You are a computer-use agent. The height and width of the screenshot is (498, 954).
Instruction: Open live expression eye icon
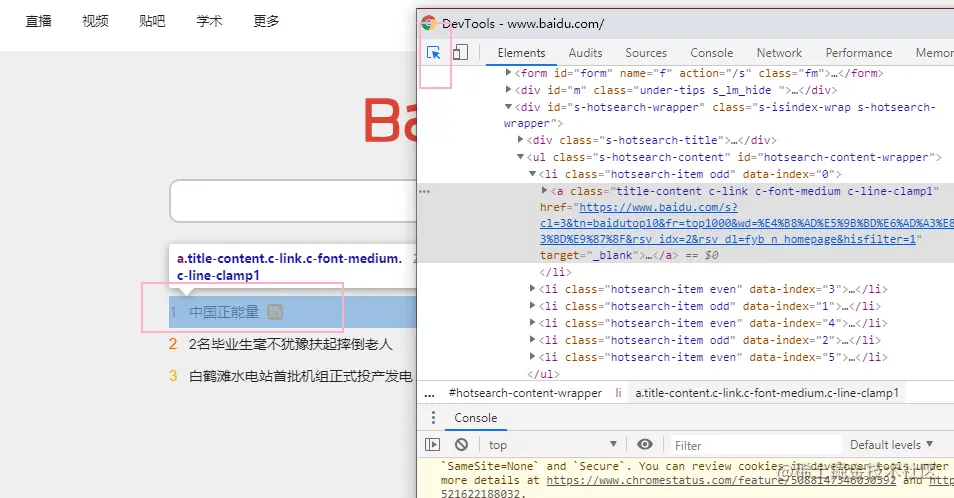coord(645,444)
